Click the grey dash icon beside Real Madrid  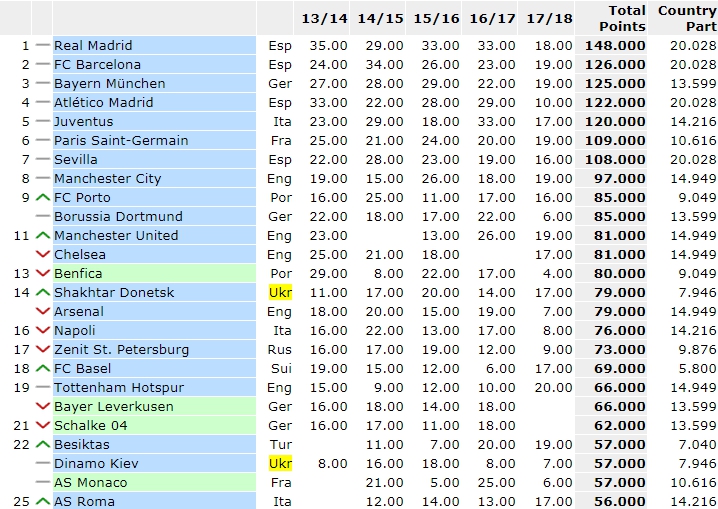[42, 46]
